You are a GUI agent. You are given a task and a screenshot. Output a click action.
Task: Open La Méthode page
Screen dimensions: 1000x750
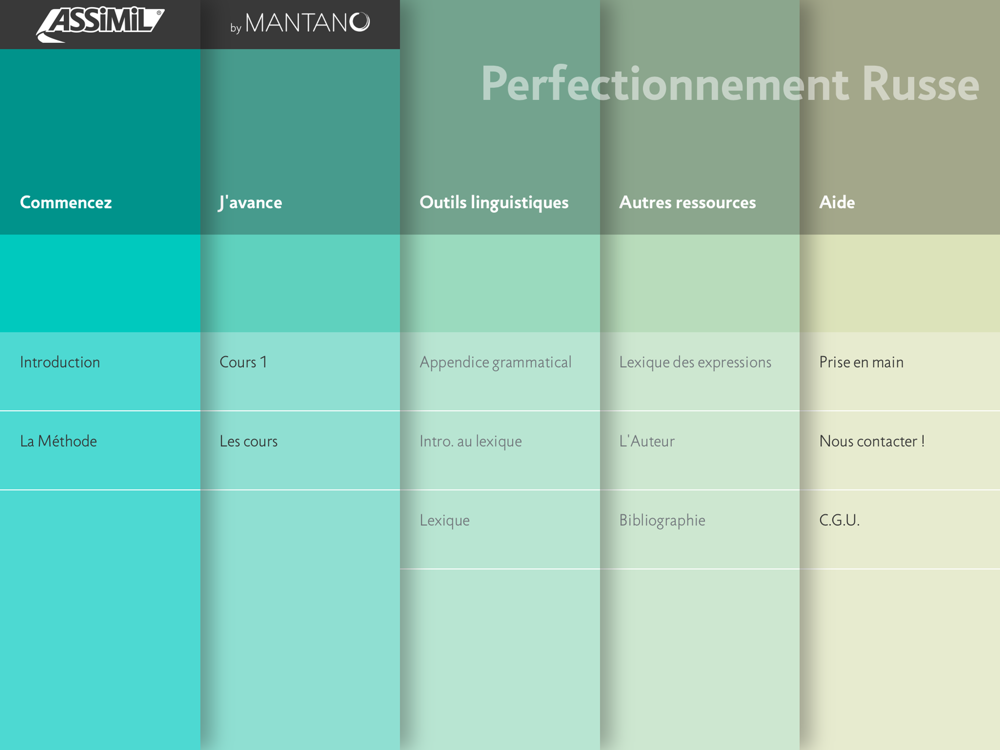[100, 450]
